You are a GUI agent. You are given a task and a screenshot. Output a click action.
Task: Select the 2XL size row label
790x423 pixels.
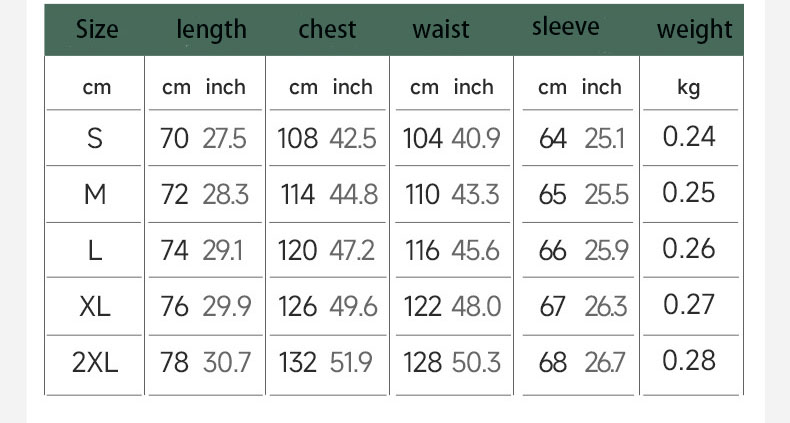click(x=95, y=362)
